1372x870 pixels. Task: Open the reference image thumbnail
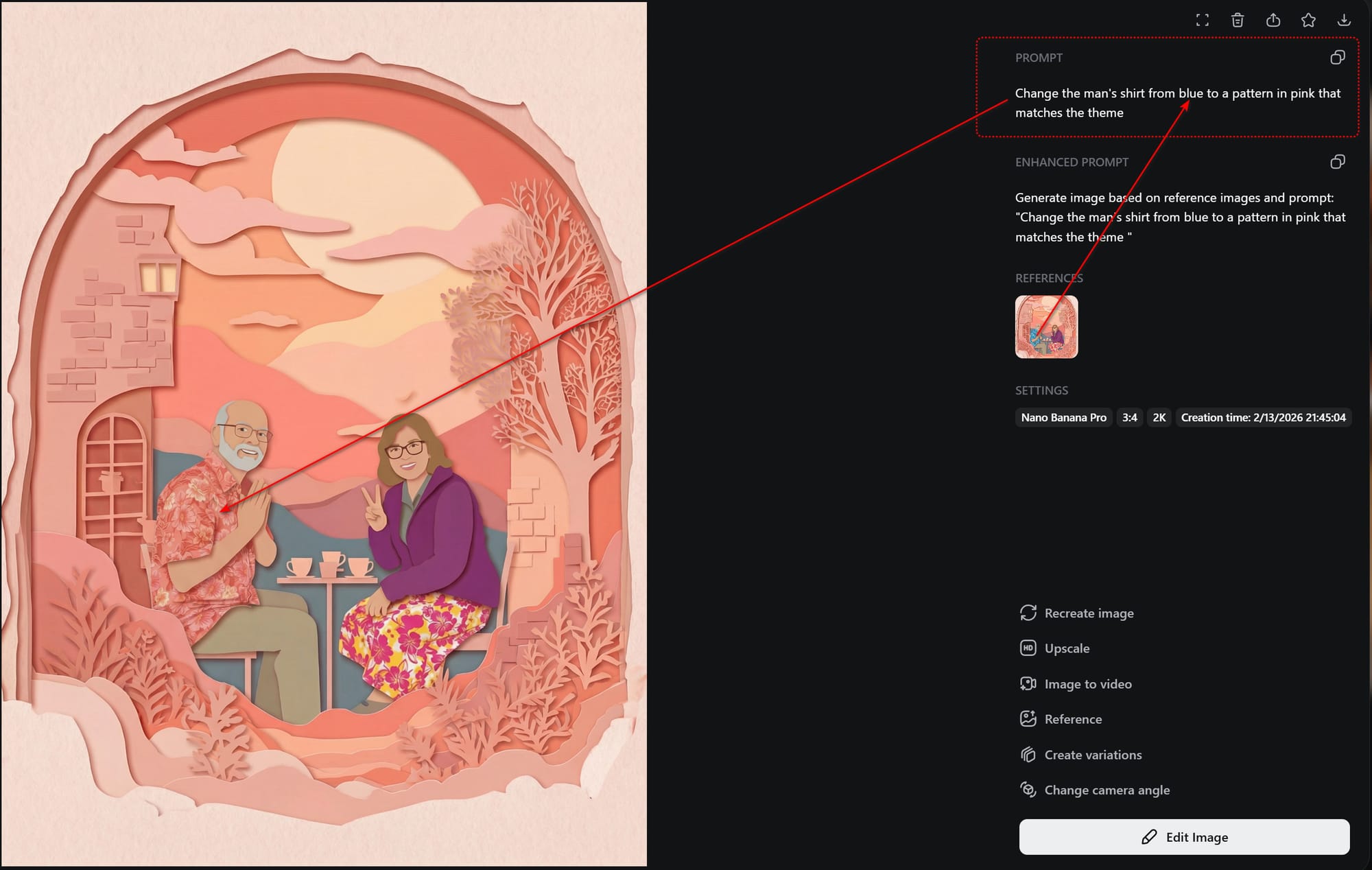1046,327
